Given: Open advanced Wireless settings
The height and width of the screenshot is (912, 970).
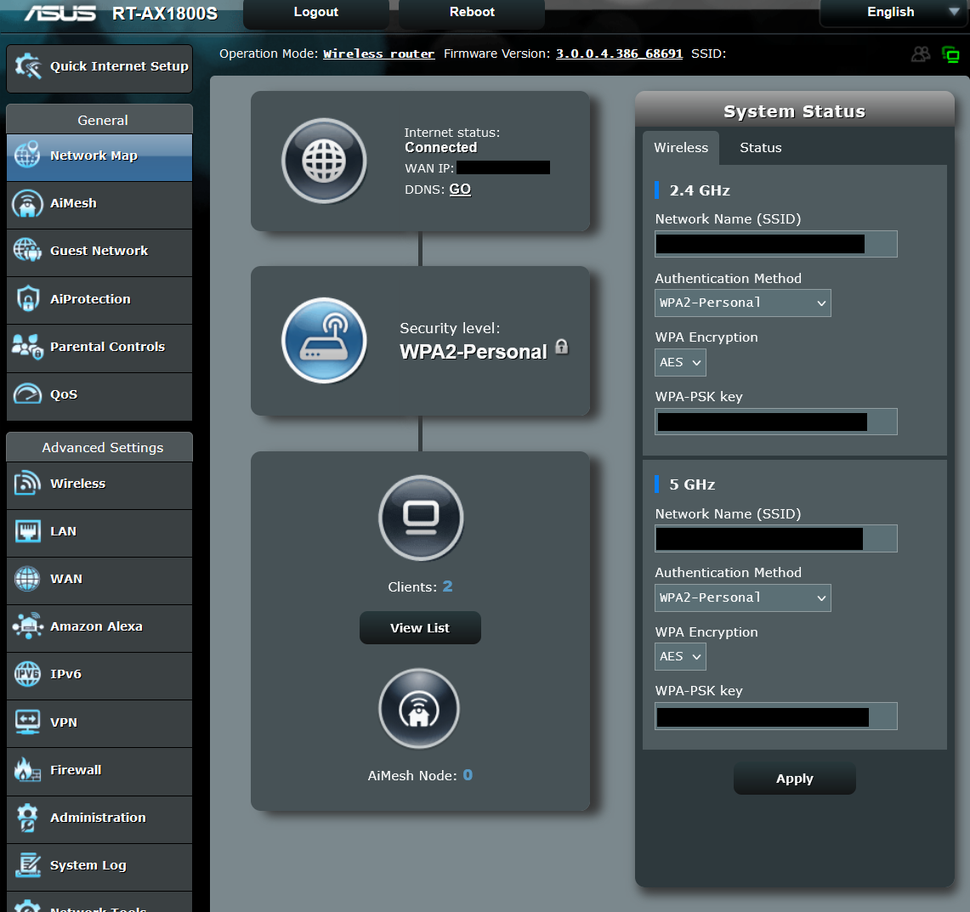Looking at the screenshot, I should click(99, 485).
